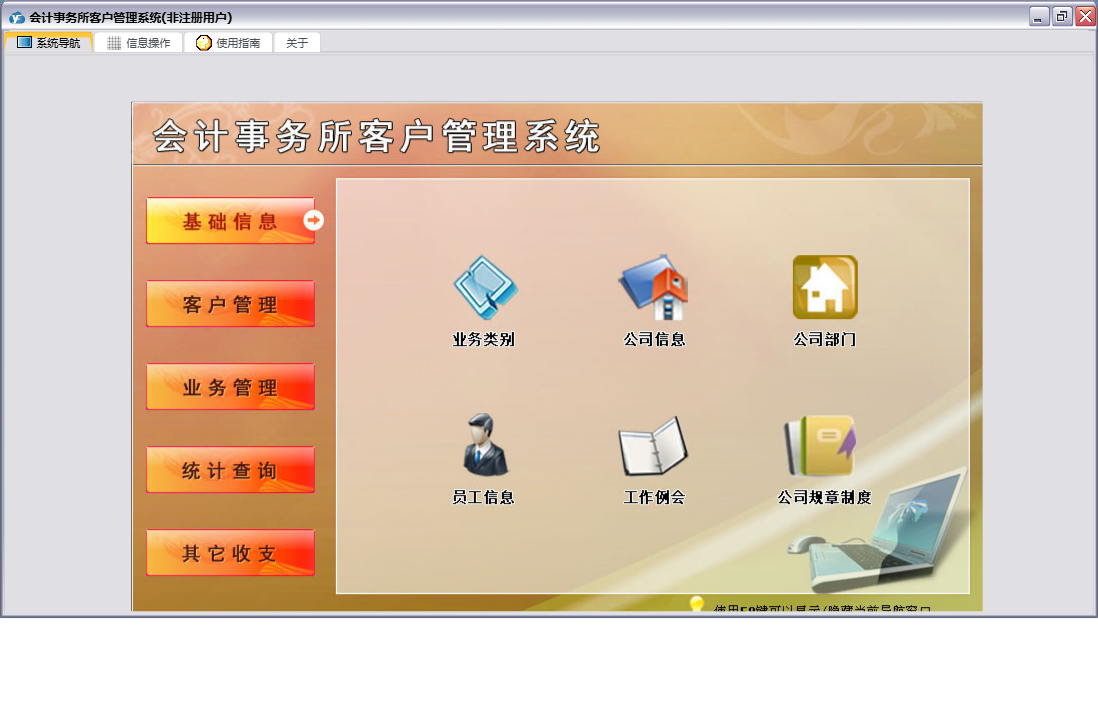Click the lightbulb tip icon

[696, 603]
